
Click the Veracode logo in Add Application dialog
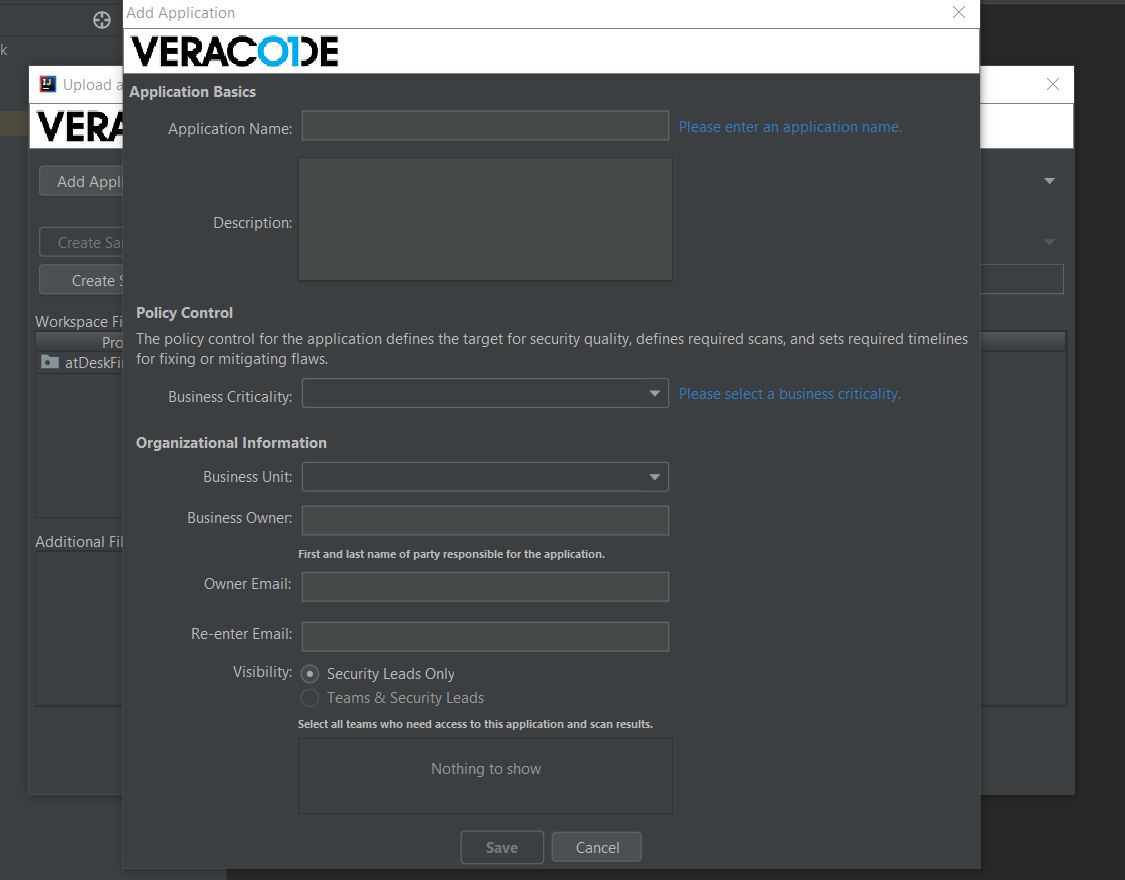click(x=235, y=51)
